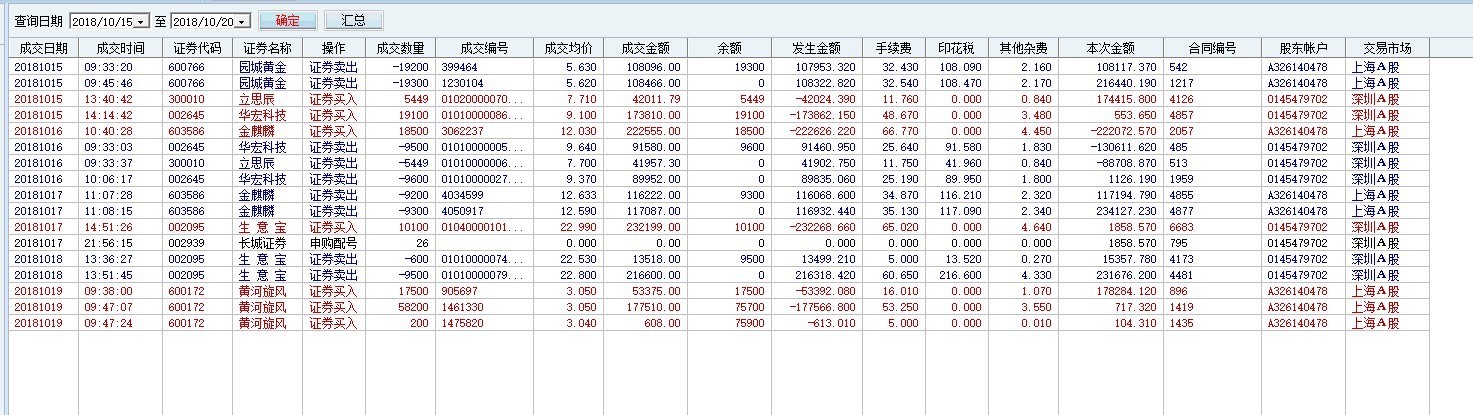Click the occurred amount -232268.660
Screen dimensions: 1473x415
pyautogui.click(x=820, y=227)
